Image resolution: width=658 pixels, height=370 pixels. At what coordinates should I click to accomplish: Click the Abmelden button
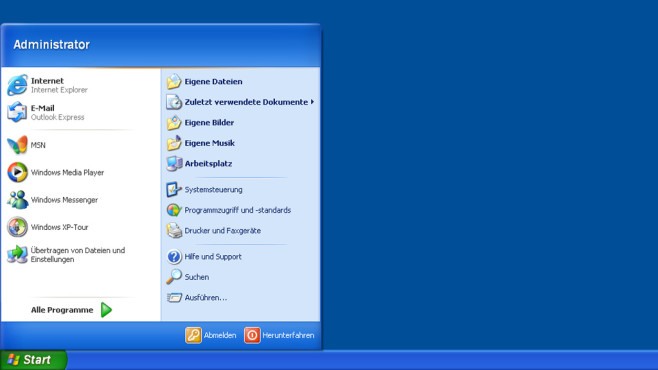(211, 335)
